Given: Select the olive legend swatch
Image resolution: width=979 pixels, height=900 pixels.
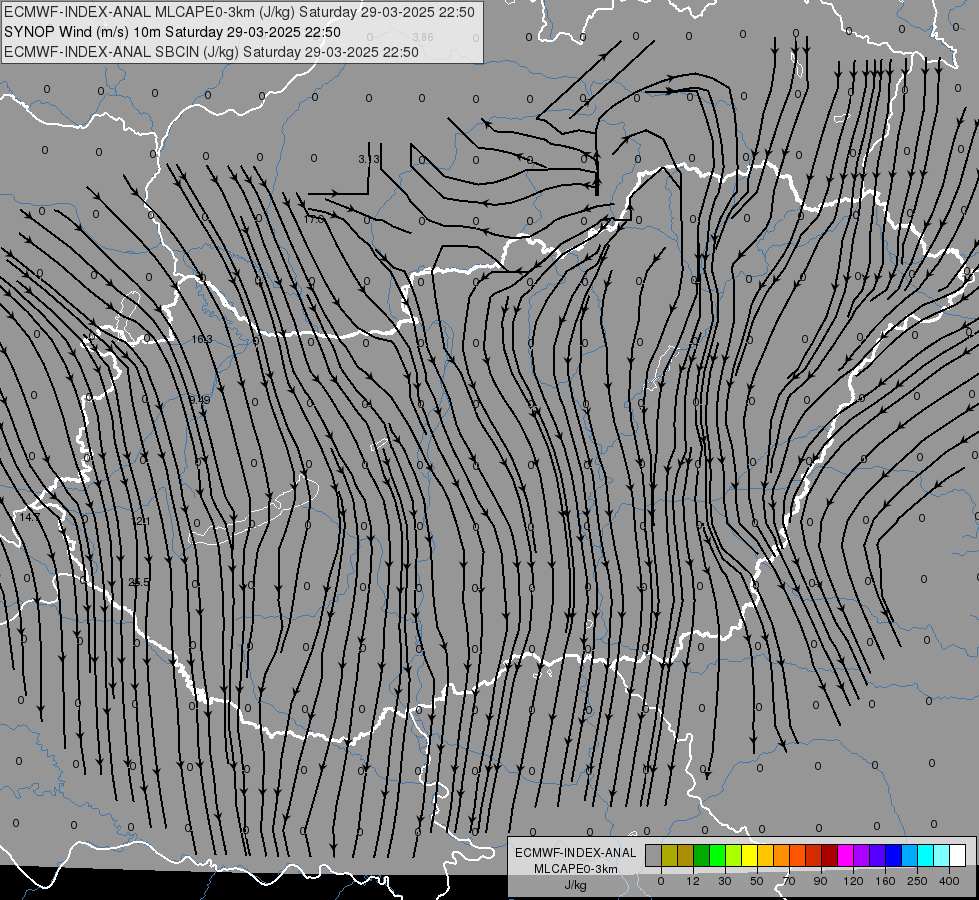Looking at the screenshot, I should click(670, 855).
